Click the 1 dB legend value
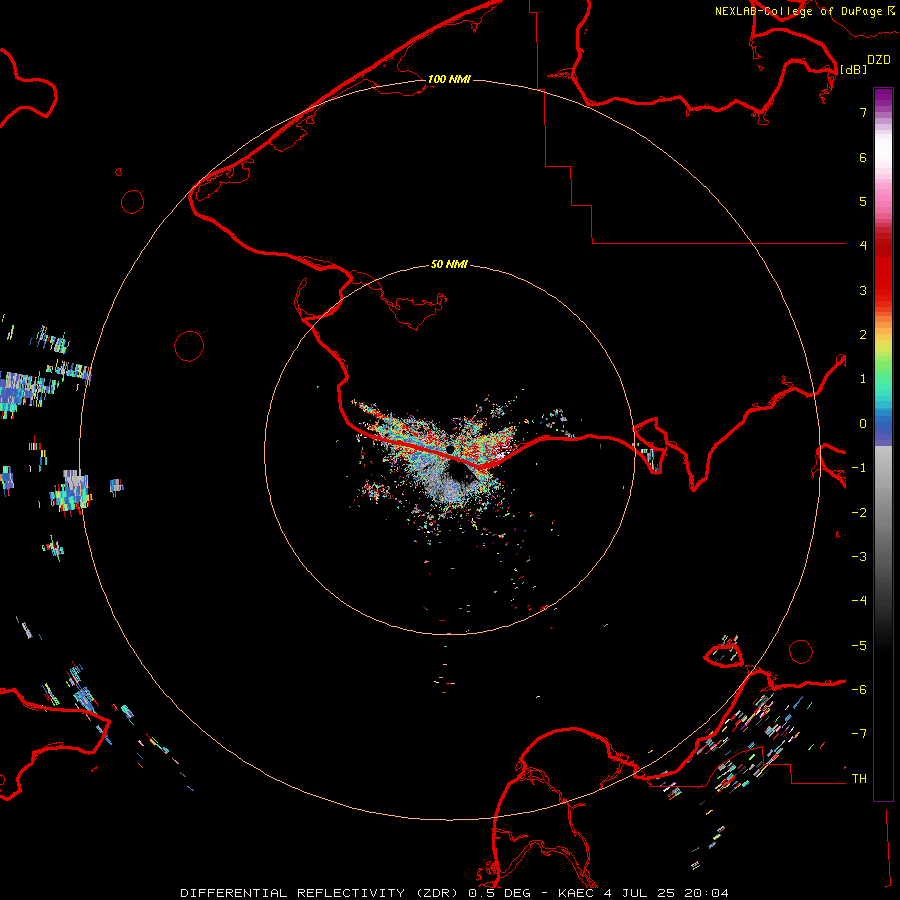The height and width of the screenshot is (900, 900). pos(863,379)
